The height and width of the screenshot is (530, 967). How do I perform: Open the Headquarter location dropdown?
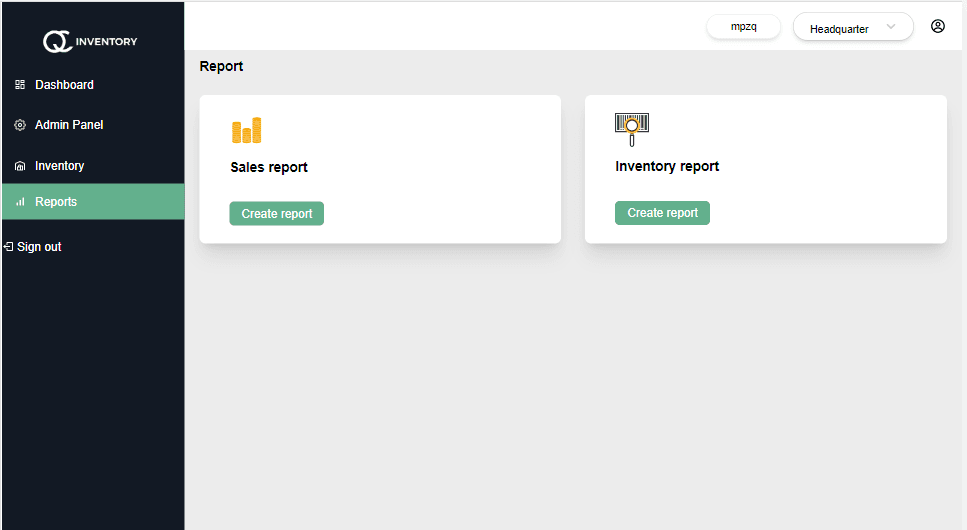[853, 27]
